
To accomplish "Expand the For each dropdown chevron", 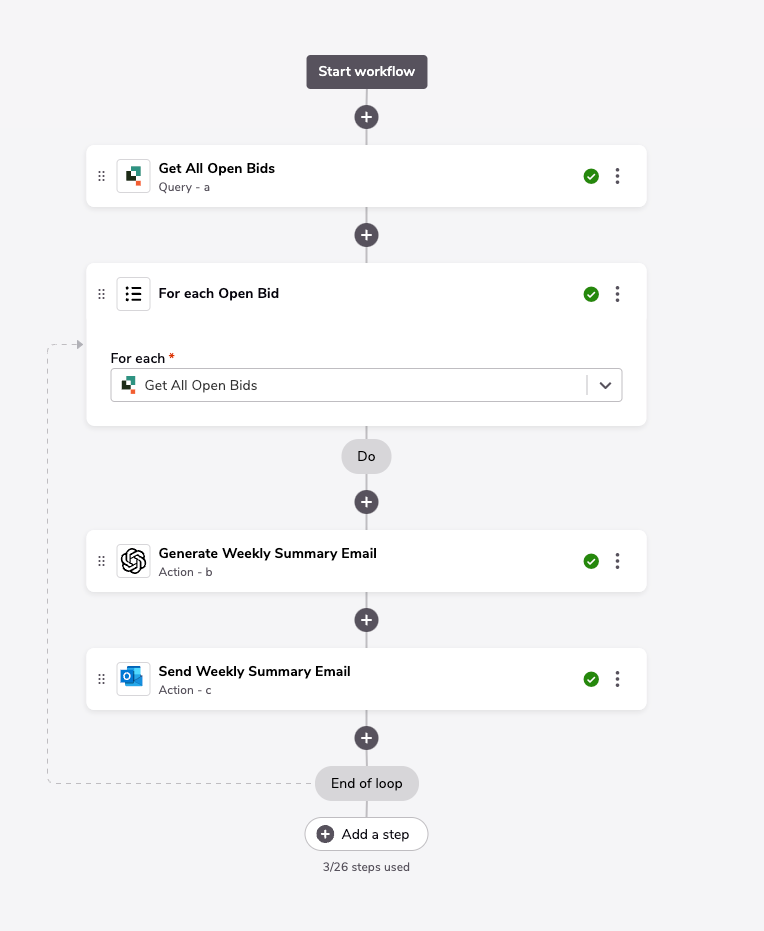I will (x=605, y=385).
